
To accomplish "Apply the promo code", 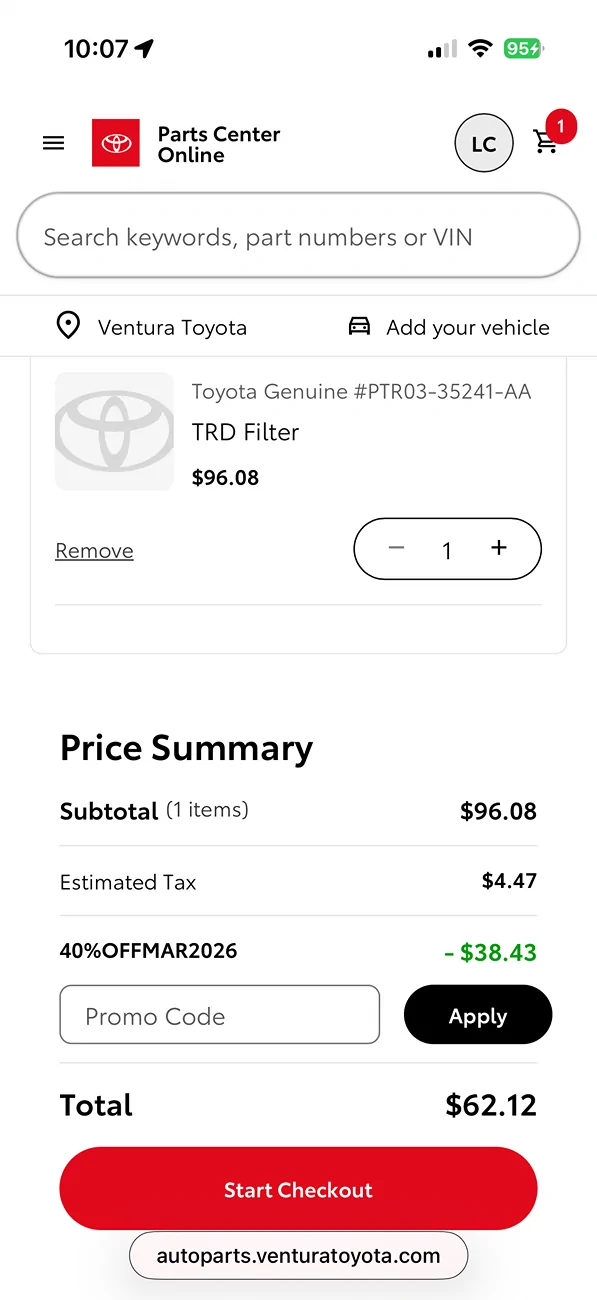I will [478, 1015].
